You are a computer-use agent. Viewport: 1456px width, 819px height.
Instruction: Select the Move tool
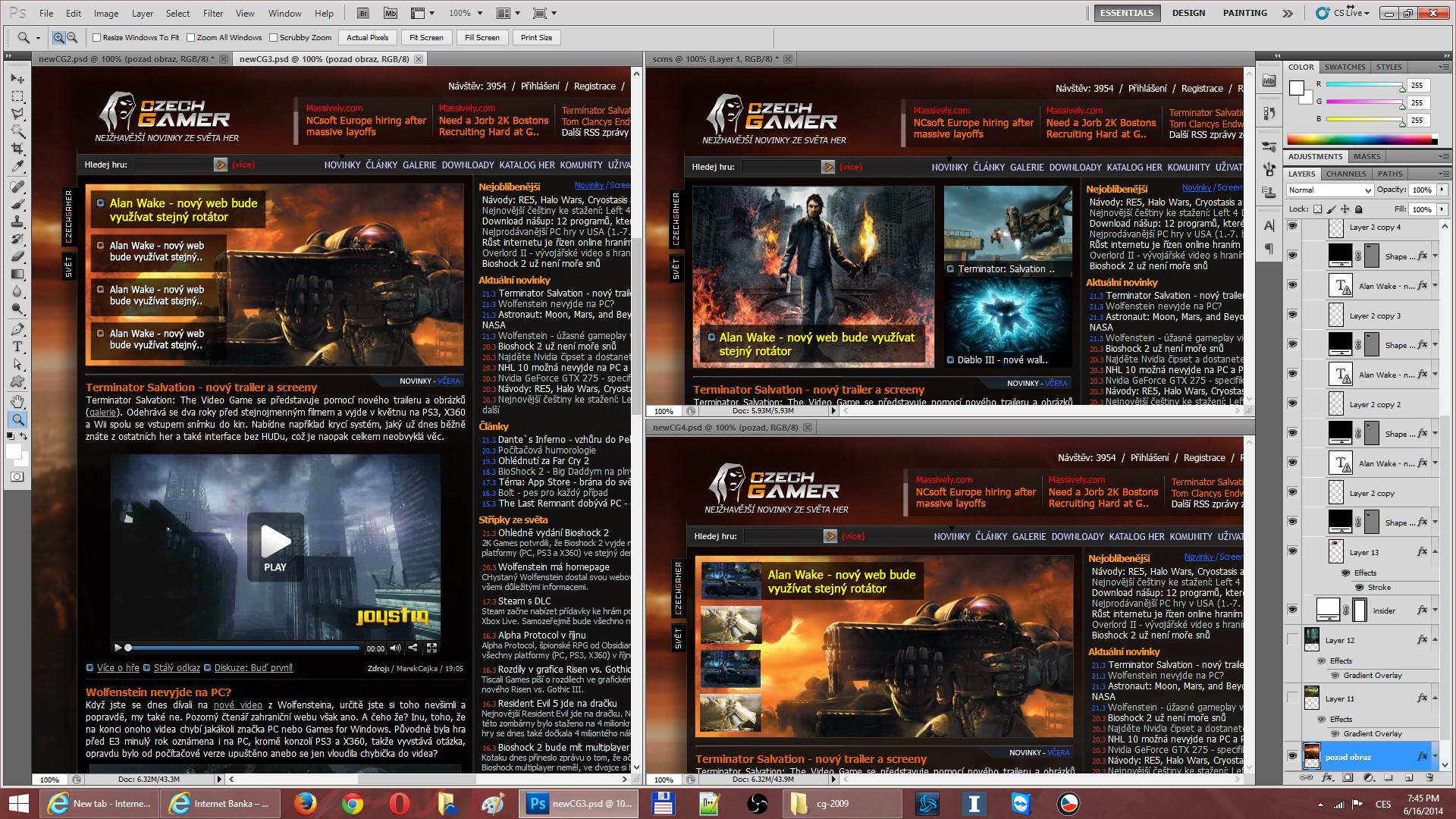pos(17,79)
